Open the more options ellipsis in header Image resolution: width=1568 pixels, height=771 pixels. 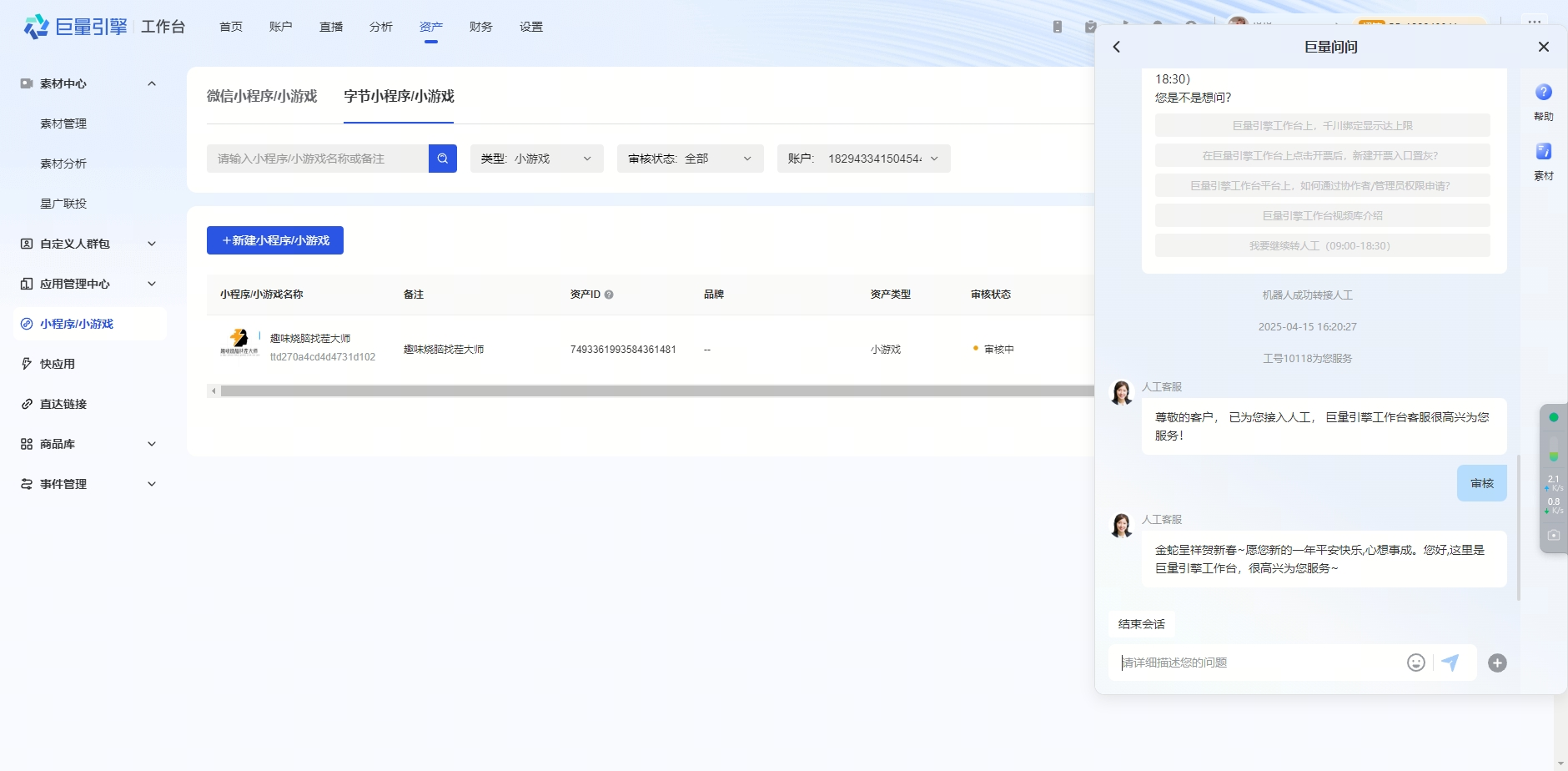(1535, 20)
